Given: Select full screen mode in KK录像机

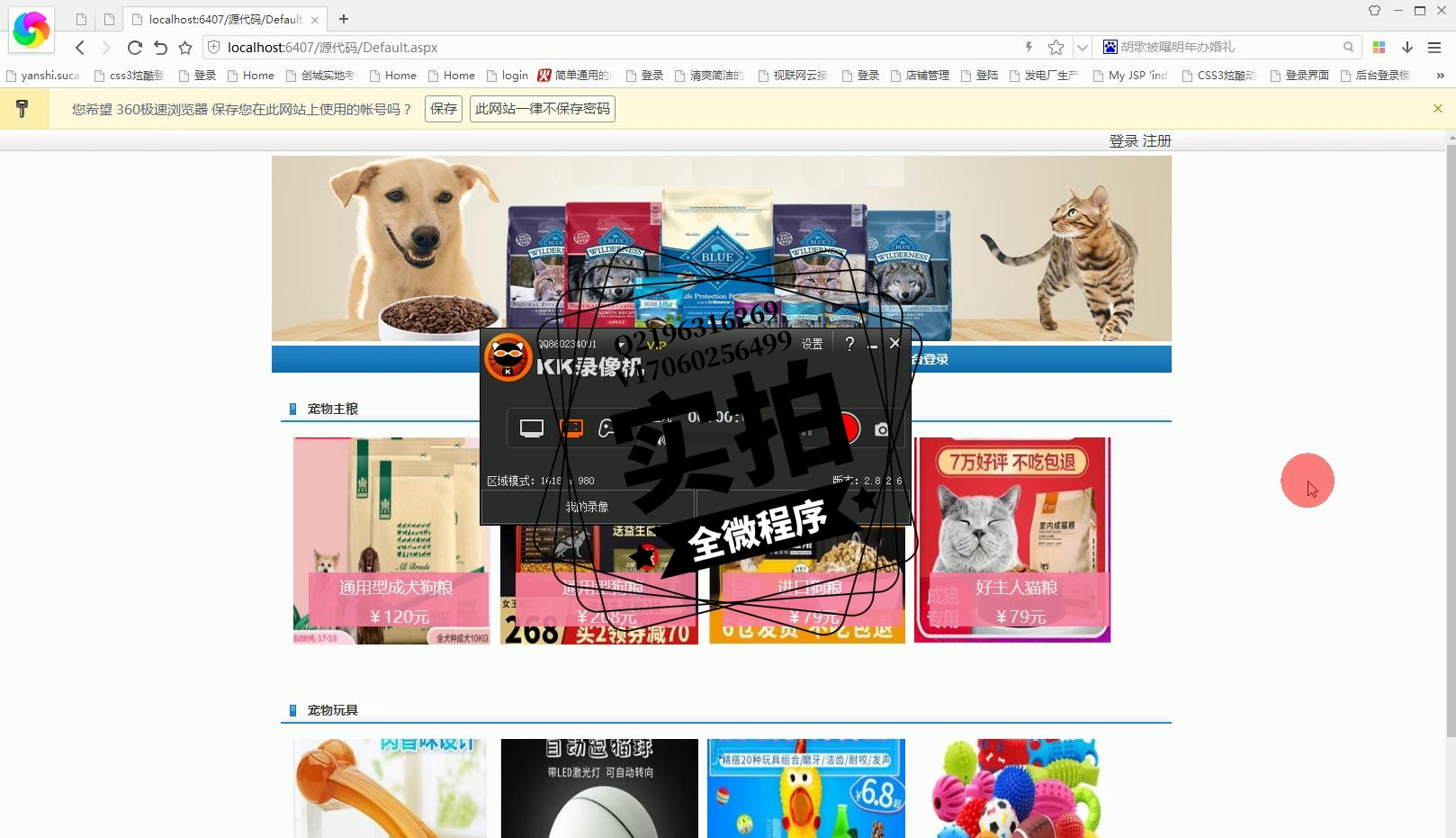Looking at the screenshot, I should (x=532, y=428).
